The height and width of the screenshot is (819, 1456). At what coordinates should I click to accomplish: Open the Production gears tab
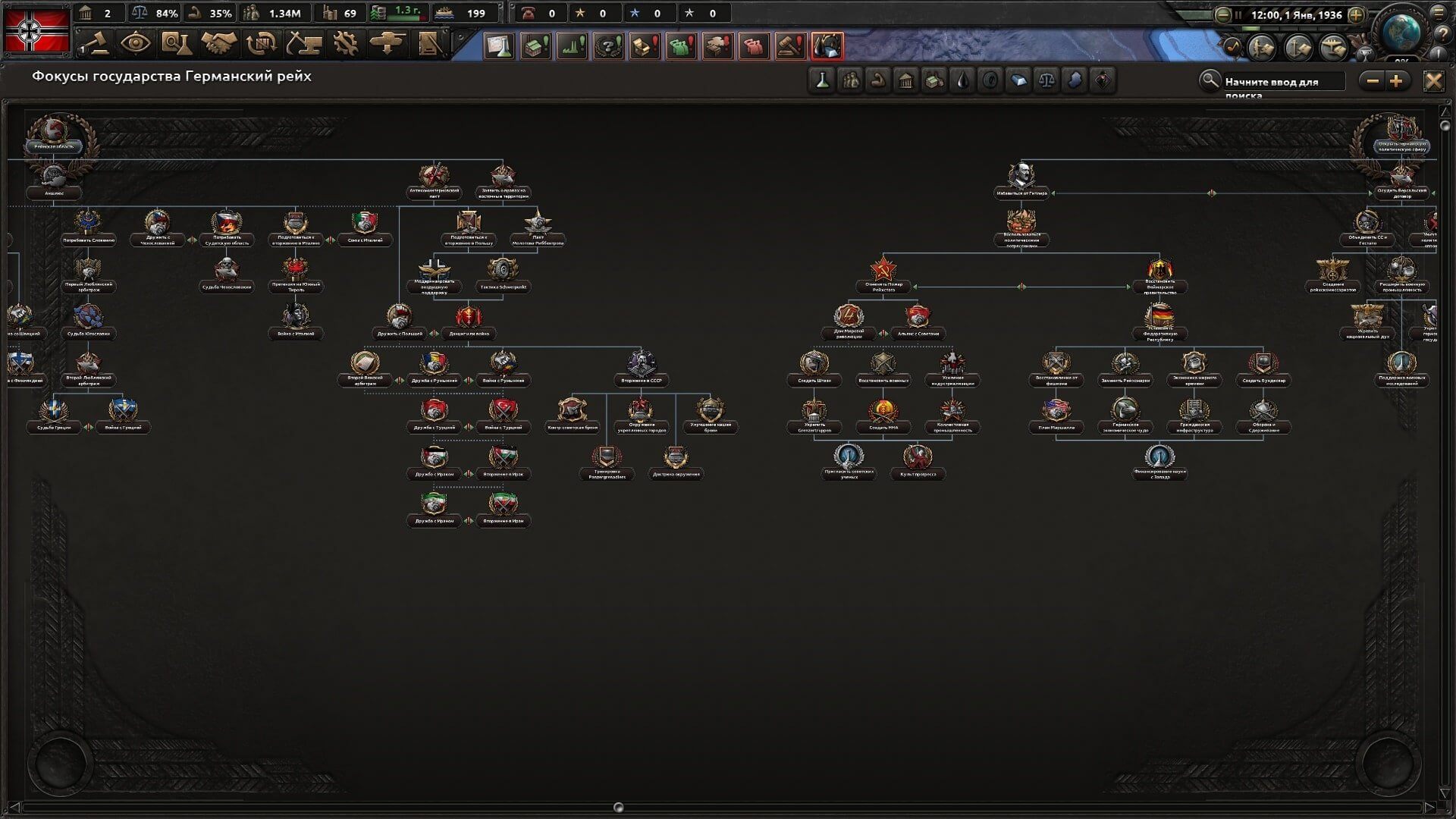(x=346, y=44)
